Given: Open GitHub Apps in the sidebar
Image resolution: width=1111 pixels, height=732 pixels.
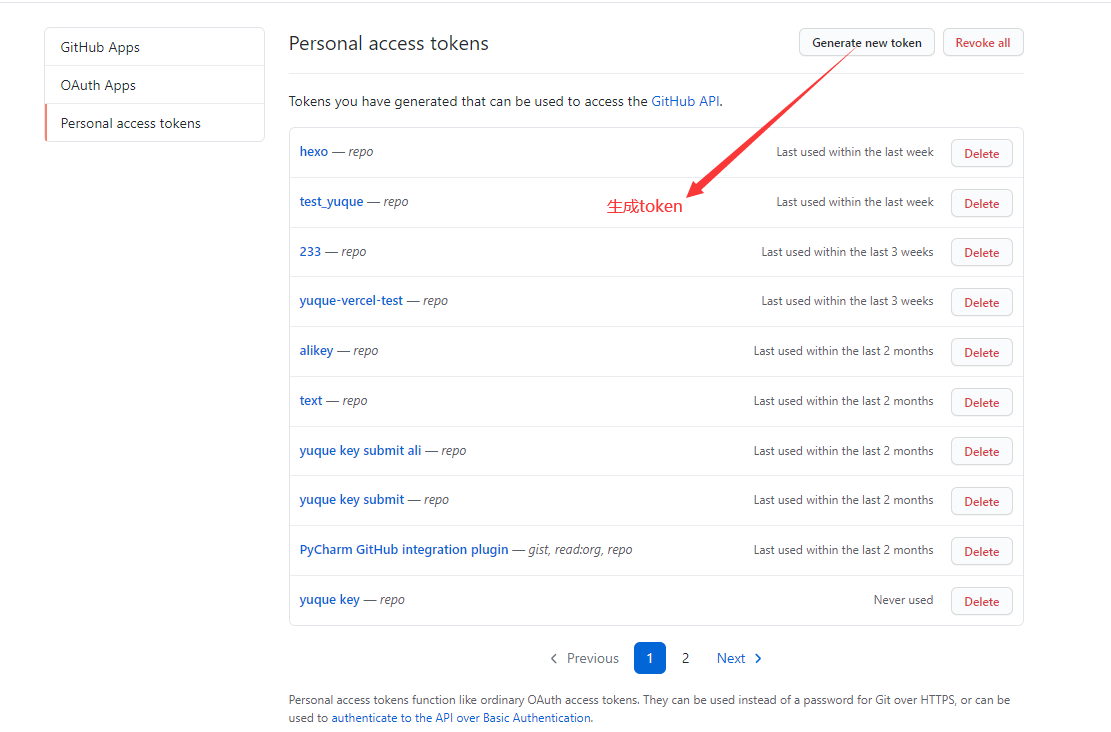Looking at the screenshot, I should [x=154, y=47].
